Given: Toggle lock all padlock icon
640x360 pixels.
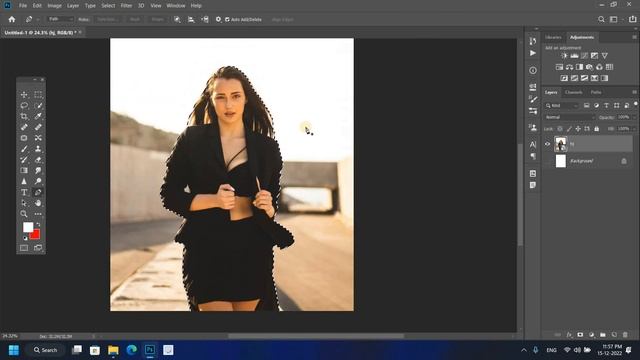Looking at the screenshot, I should pos(597,129).
